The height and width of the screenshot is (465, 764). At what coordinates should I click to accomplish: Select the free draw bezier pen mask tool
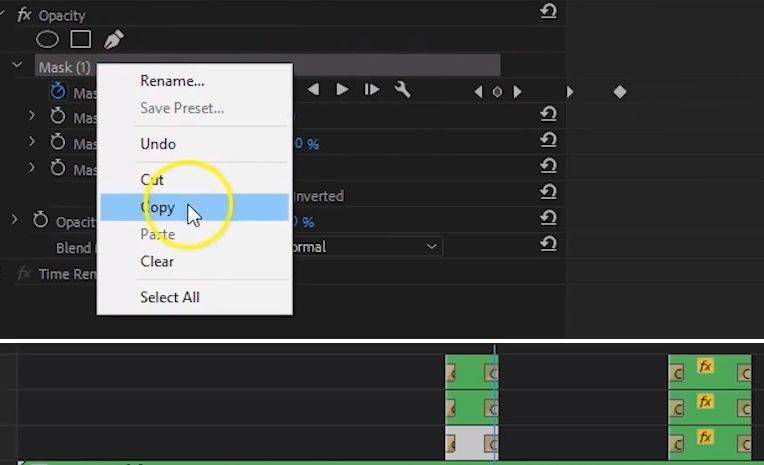tap(113, 40)
